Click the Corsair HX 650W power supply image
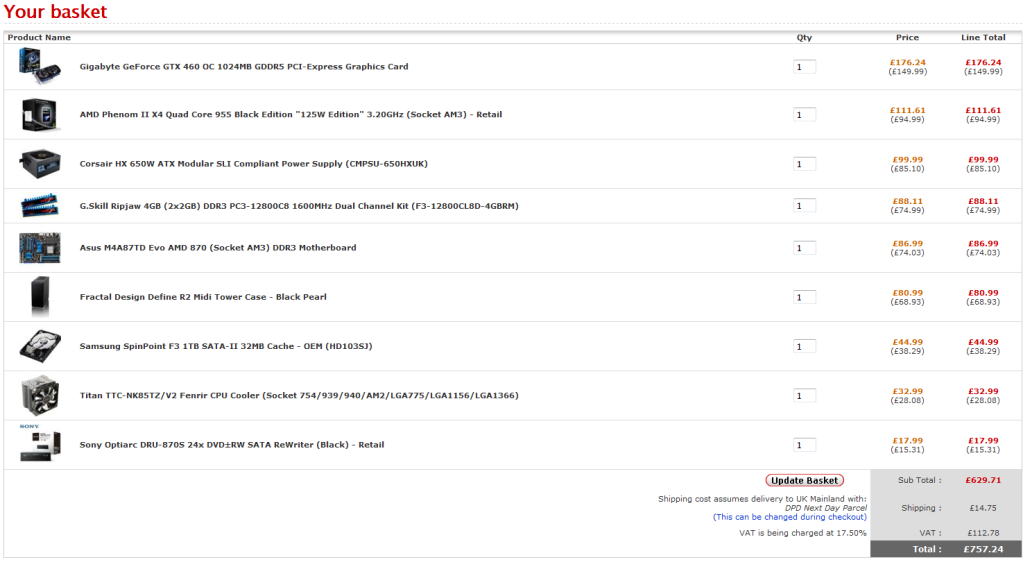The image size is (1023, 562). pos(40,164)
